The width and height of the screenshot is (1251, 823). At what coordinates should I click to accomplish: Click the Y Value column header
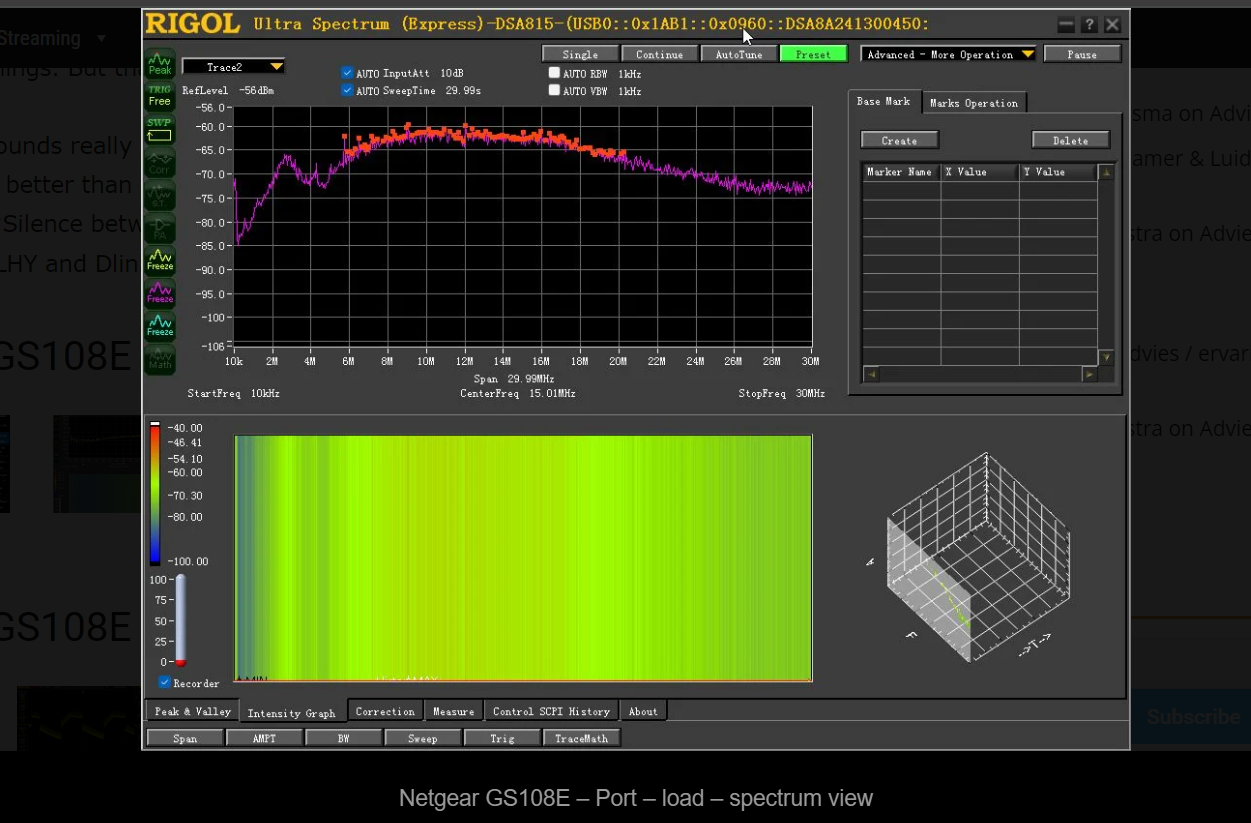tap(1058, 172)
